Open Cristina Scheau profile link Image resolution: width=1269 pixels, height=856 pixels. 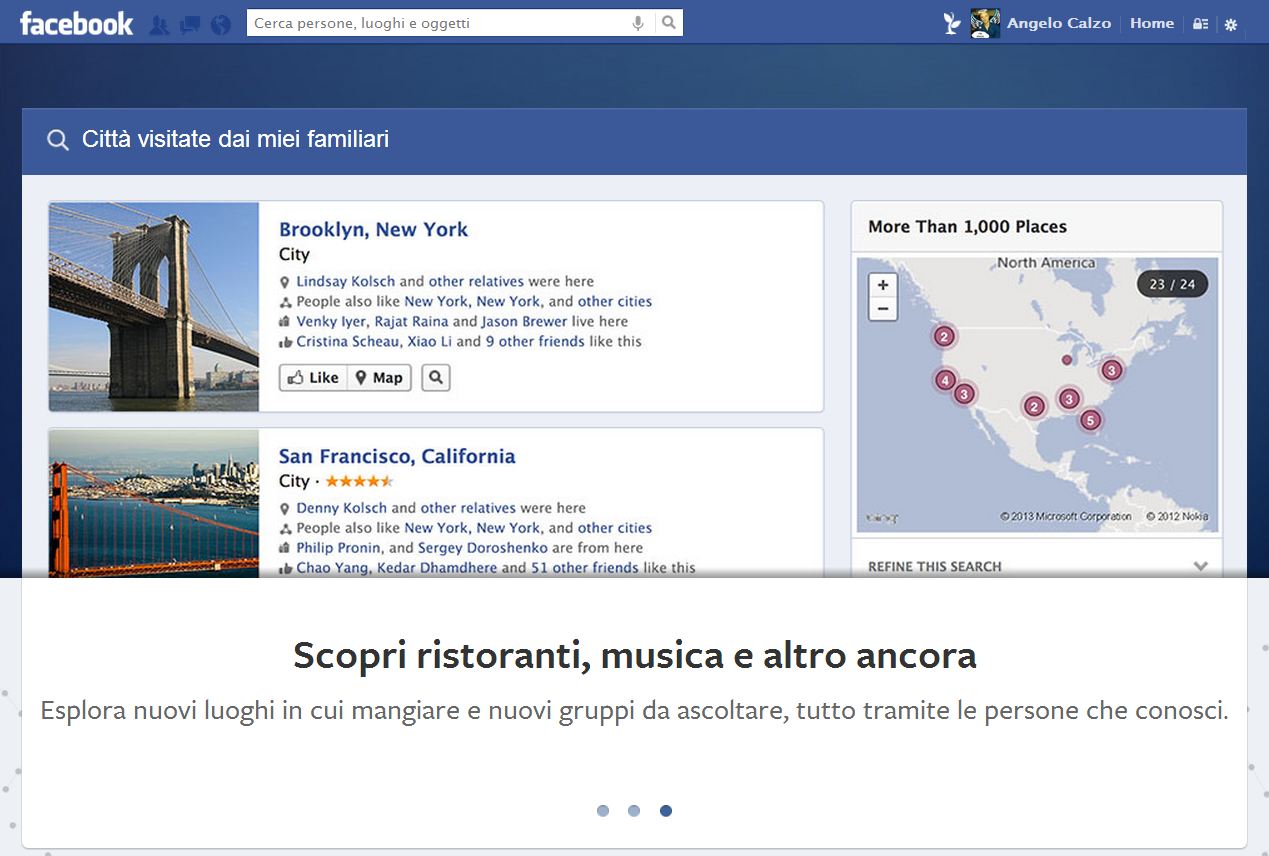coord(349,341)
